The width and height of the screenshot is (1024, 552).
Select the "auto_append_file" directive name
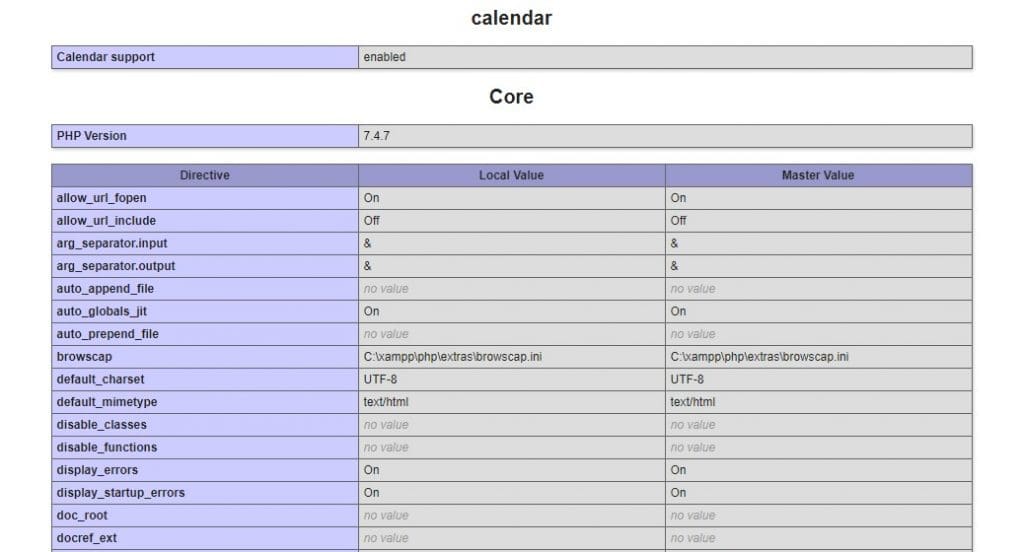coord(105,289)
